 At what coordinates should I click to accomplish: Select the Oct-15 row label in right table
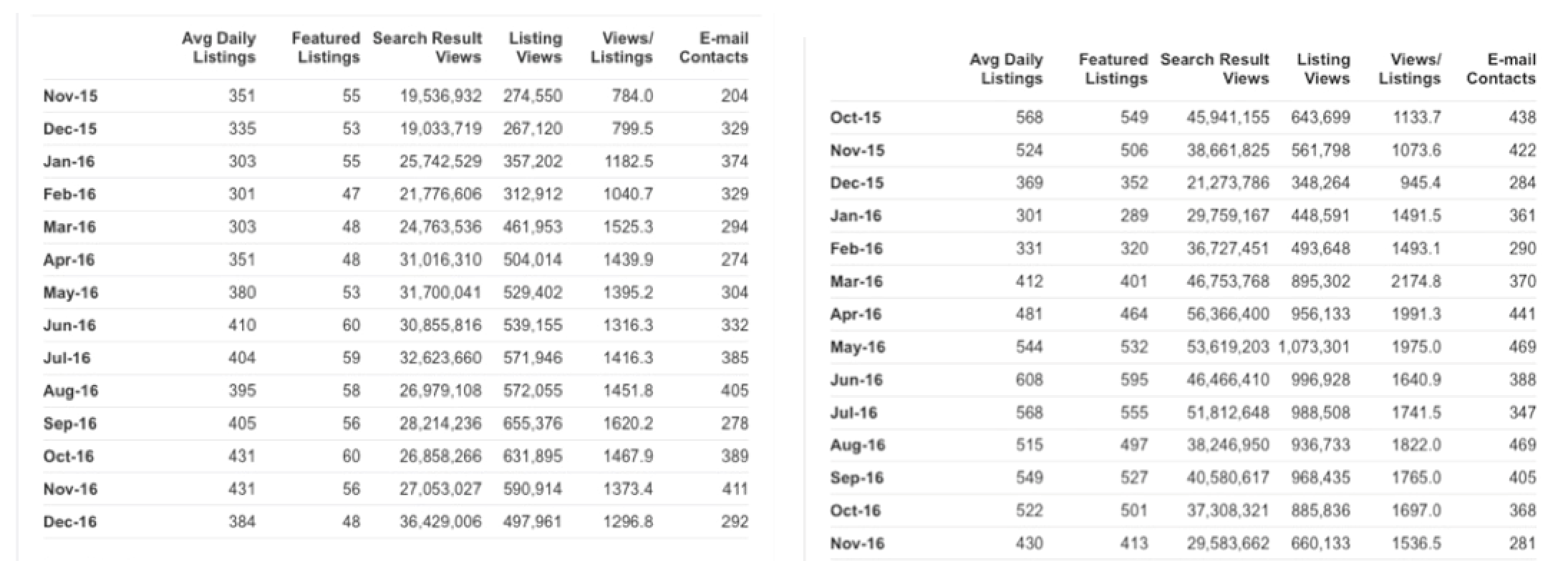(x=856, y=117)
